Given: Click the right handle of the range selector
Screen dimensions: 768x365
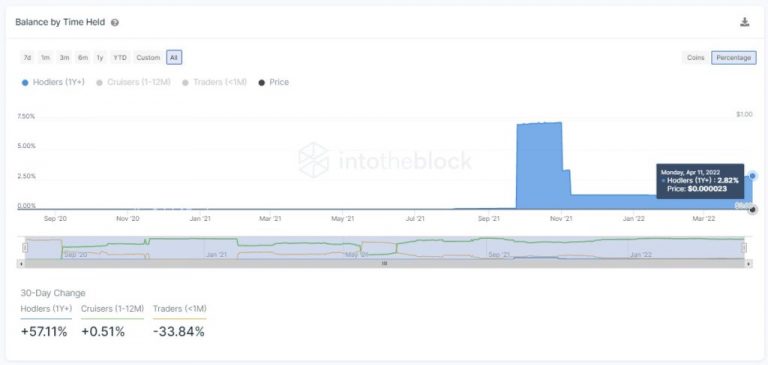Looking at the screenshot, I should tap(744, 248).
